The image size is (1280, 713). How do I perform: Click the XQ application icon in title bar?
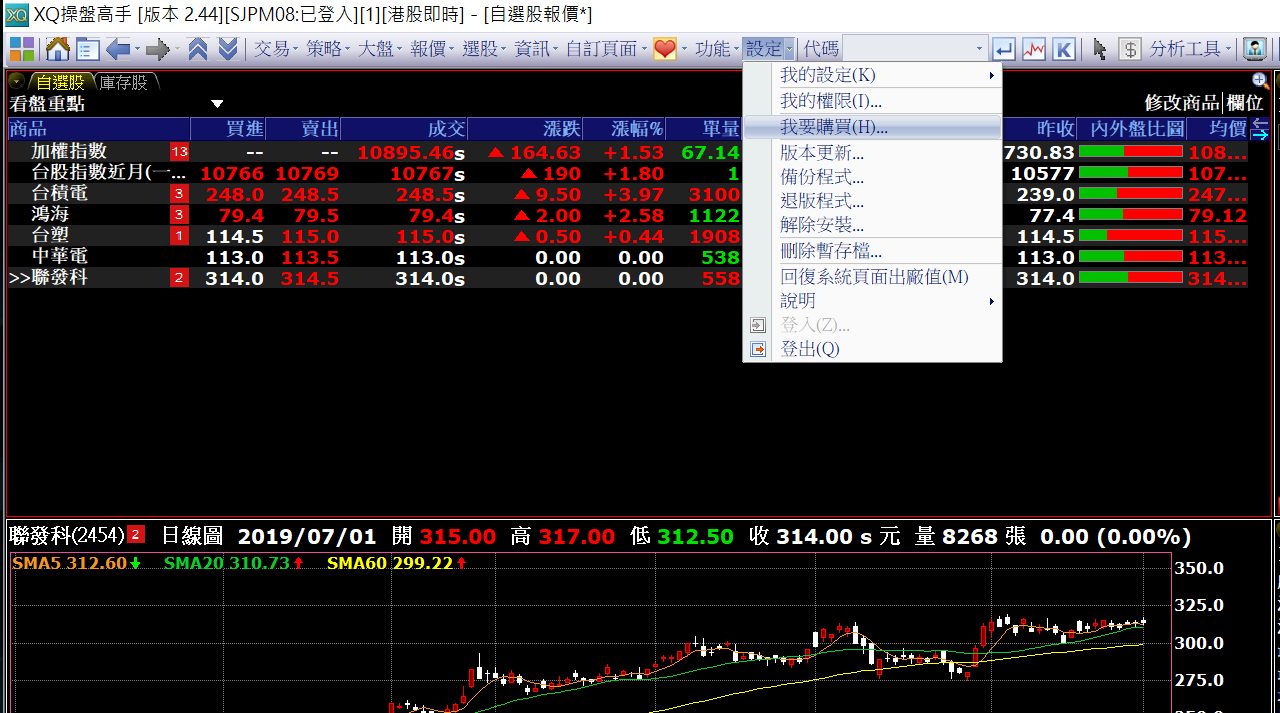pyautogui.click(x=16, y=14)
